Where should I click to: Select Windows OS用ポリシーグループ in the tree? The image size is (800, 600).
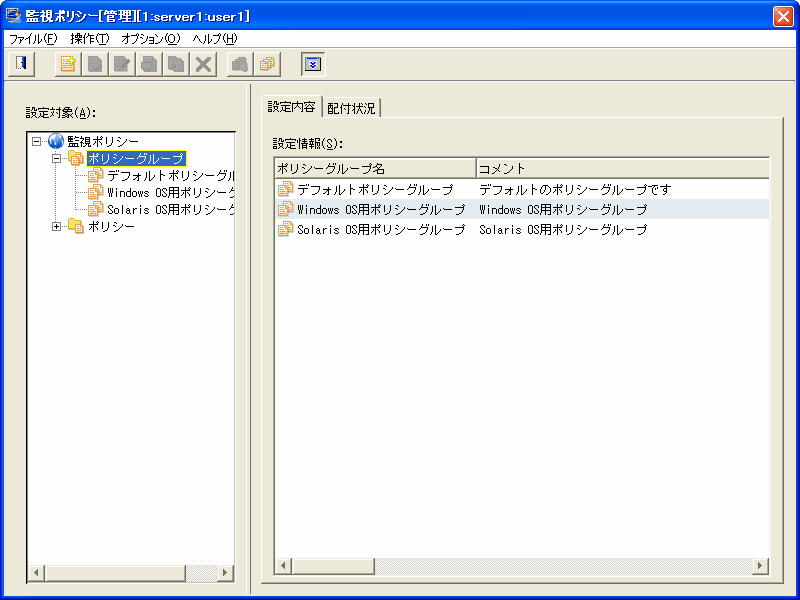point(170,192)
